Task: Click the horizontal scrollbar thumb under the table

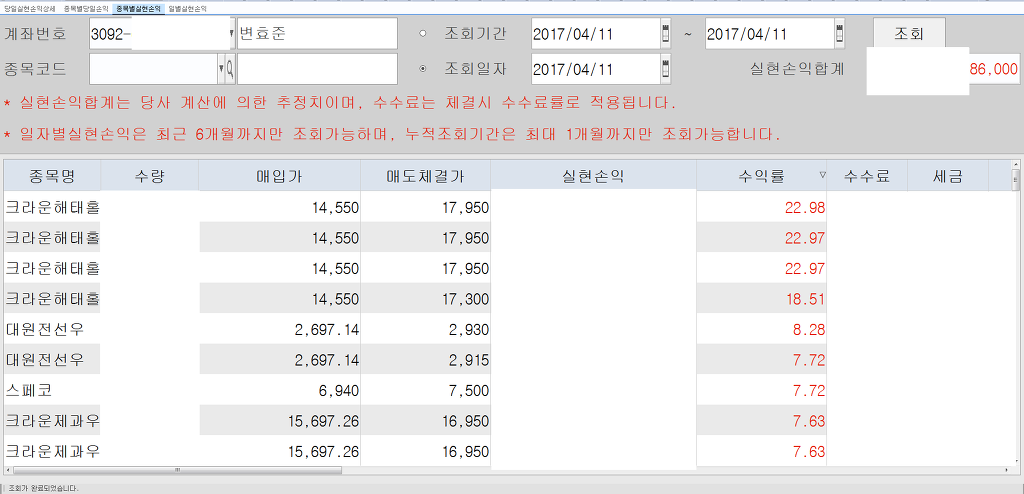Action: [x=177, y=470]
